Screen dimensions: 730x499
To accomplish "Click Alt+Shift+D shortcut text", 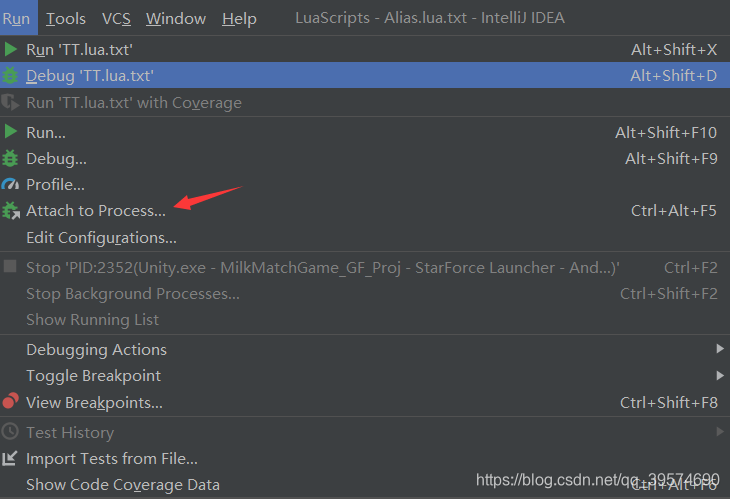I will [673, 75].
